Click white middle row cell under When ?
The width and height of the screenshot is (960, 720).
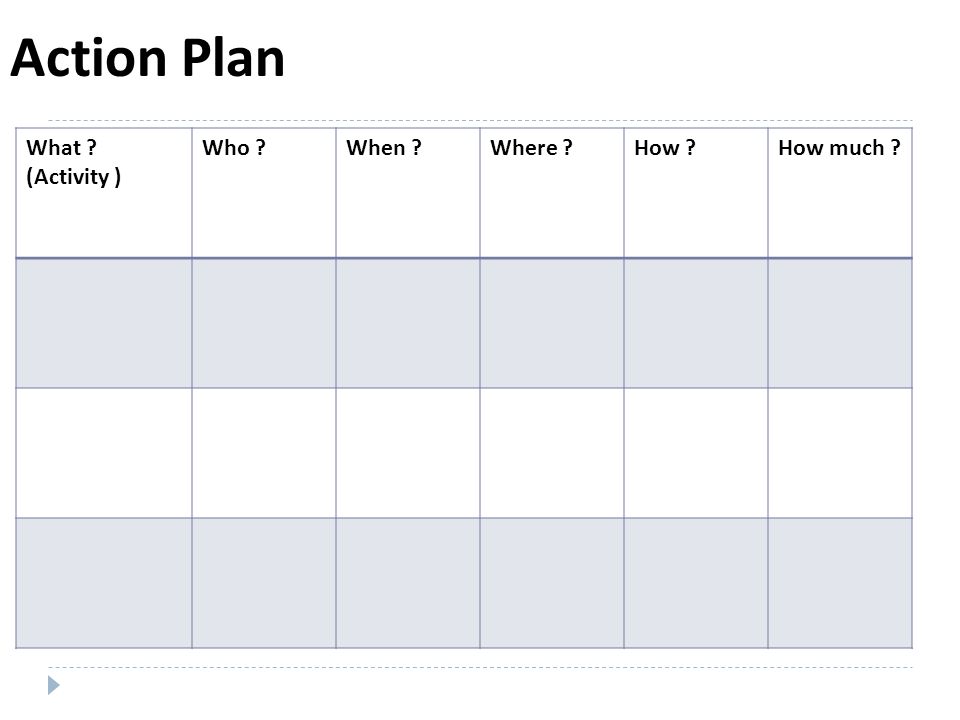tap(408, 453)
